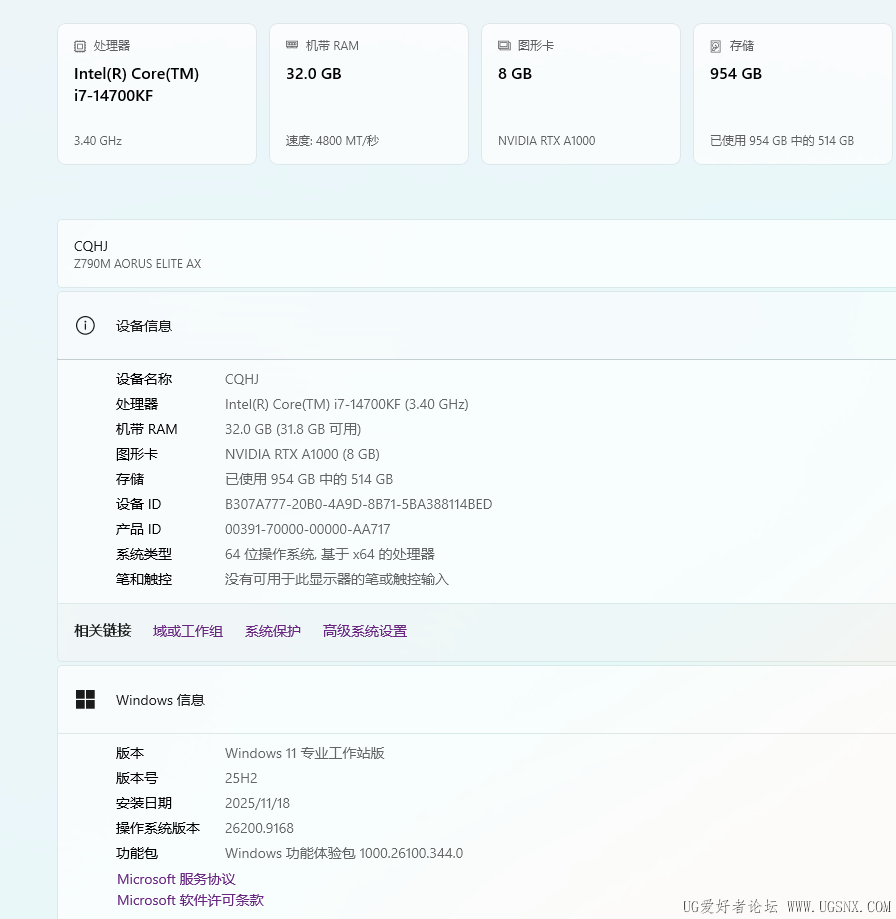This screenshot has width=896, height=919.
Task: Select '64 位操作系统, 基于 x64 的处理器' value
Action: [x=330, y=554]
